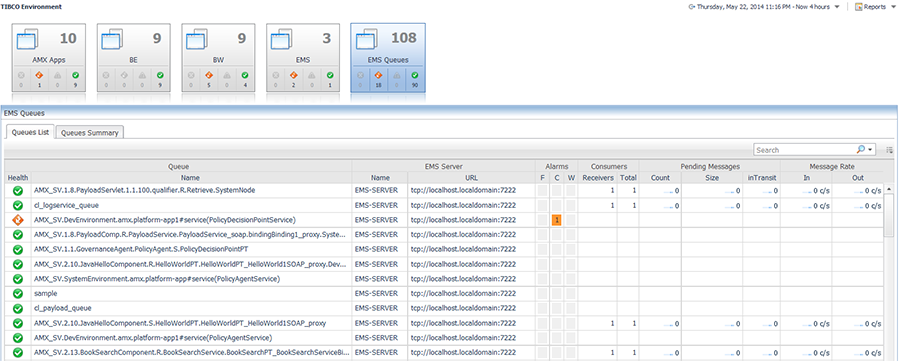
Task: Click the search magnifier icon
Action: click(x=860, y=149)
